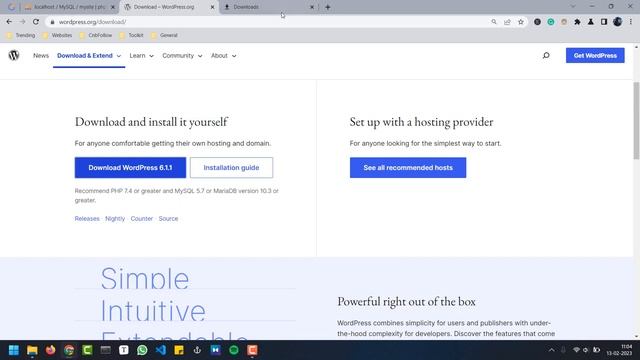This screenshot has height=360, width=640.
Task: Open the Toolkit bookmarks folder
Action: click(x=131, y=36)
